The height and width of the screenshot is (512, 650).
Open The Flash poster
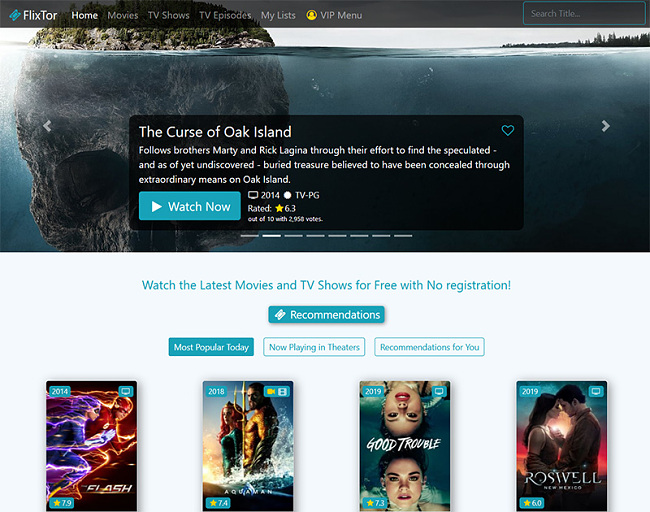[92, 446]
